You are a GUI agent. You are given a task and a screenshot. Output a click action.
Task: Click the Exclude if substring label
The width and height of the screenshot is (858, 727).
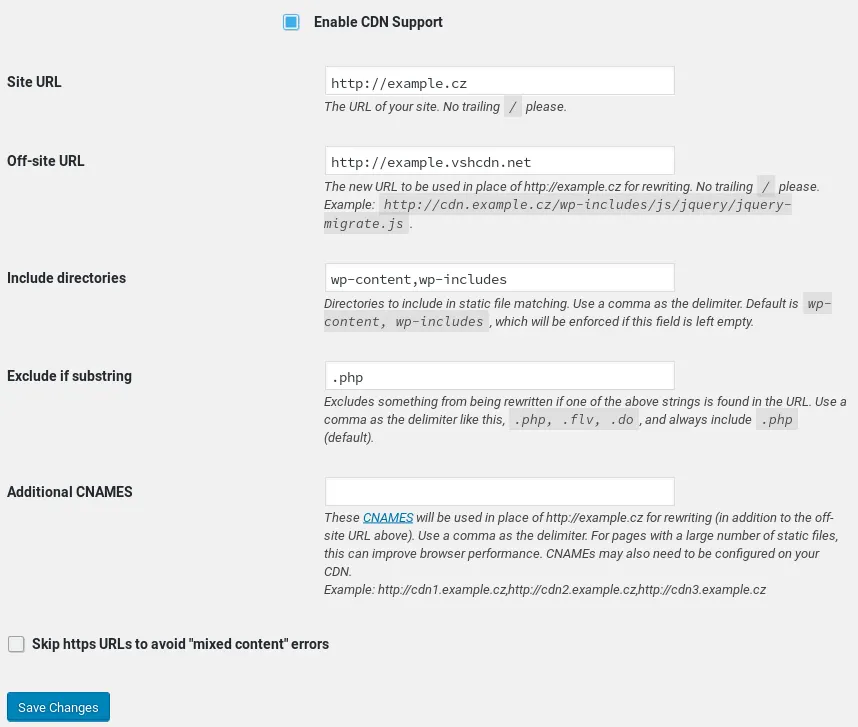pyautogui.click(x=69, y=376)
